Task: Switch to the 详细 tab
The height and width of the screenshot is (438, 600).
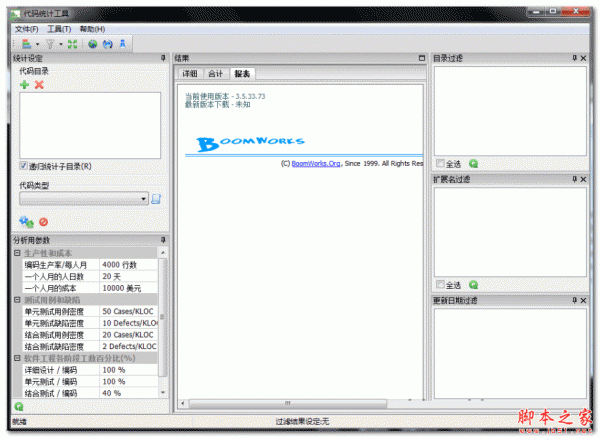Action: coord(190,73)
